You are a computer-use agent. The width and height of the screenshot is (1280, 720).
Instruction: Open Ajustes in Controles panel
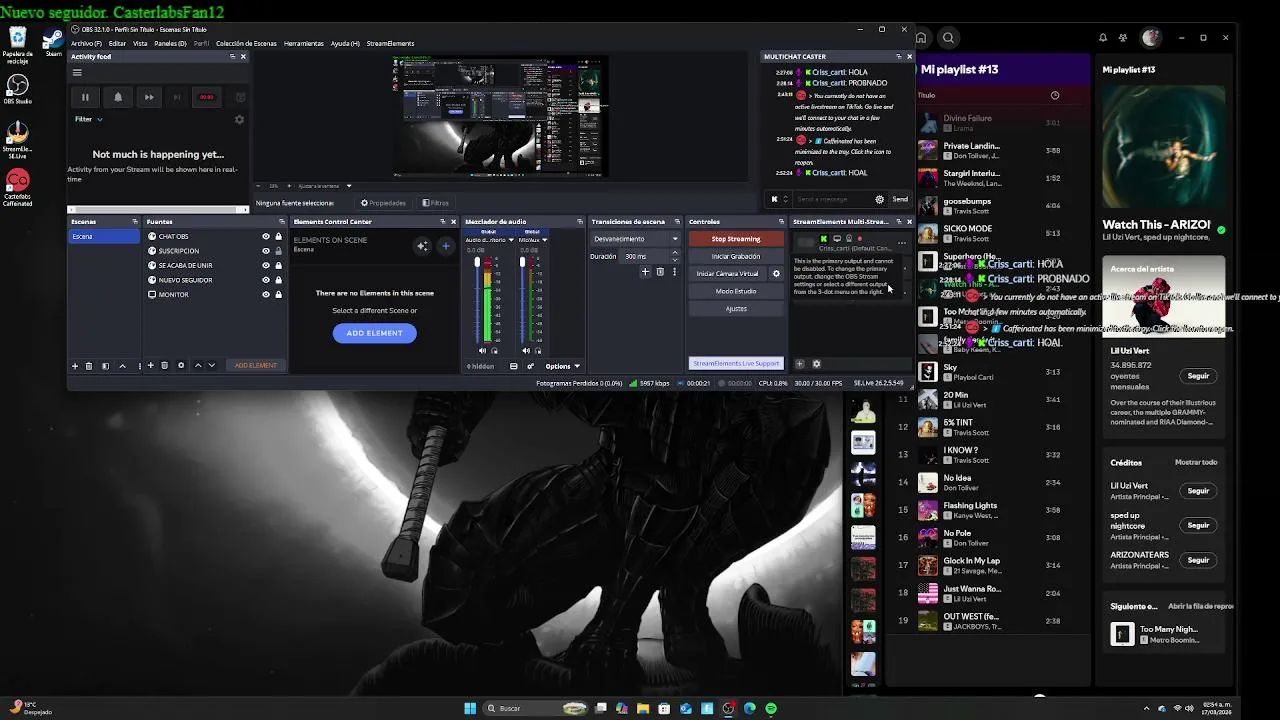pyautogui.click(x=736, y=309)
